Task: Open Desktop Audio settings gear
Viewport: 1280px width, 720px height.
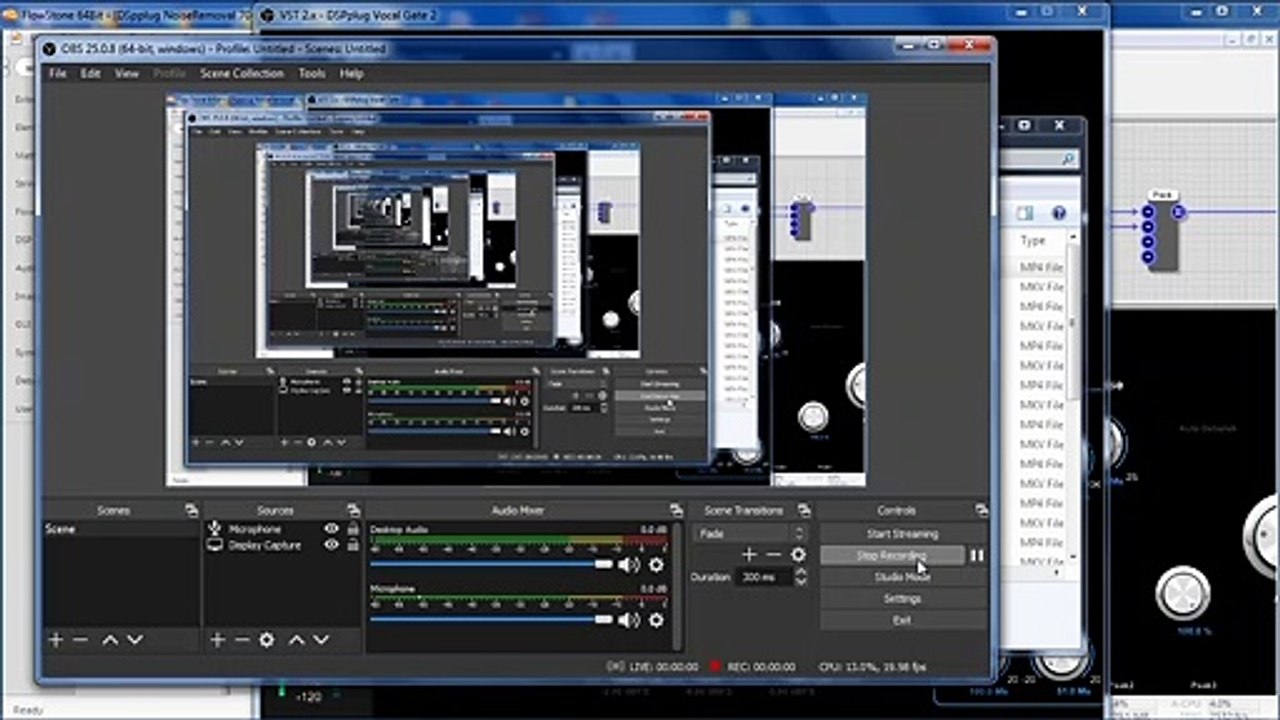Action: coord(656,565)
